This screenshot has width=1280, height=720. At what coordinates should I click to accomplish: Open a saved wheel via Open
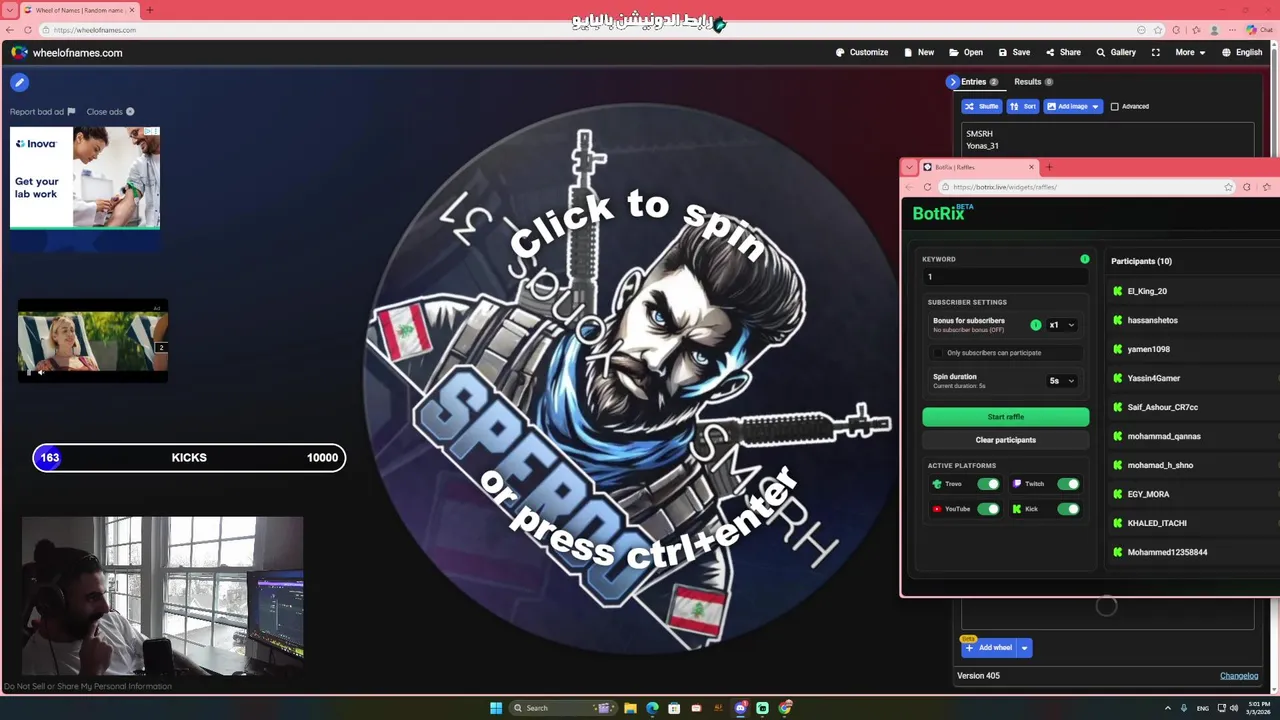tap(966, 52)
